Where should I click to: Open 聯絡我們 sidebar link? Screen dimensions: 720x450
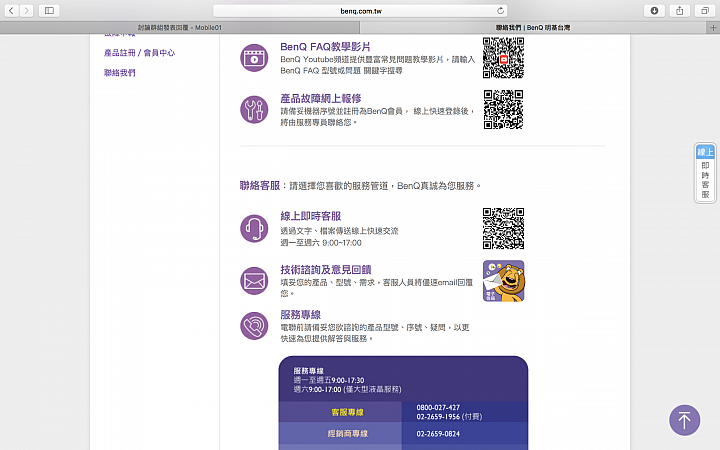119,73
